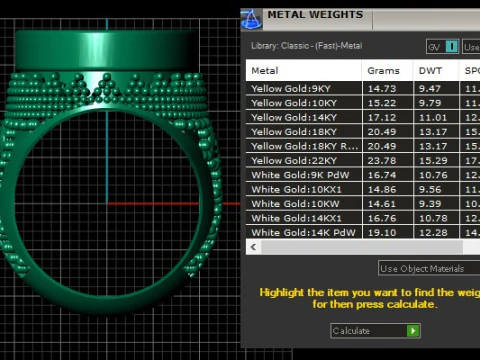This screenshot has height=360, width=480.
Task: Click DWT value 9.79
Action: [x=430, y=103]
